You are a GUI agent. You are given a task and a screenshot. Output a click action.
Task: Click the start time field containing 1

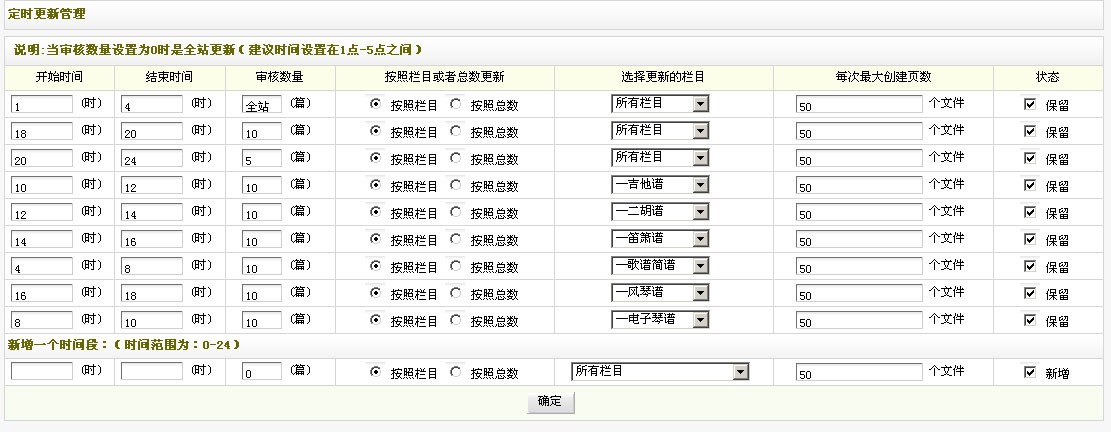point(42,104)
